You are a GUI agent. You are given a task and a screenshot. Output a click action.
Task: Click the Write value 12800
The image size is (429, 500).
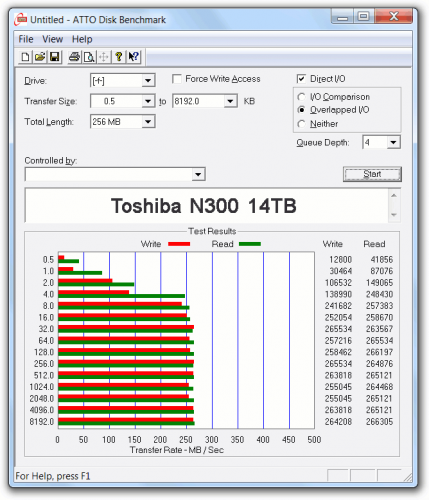[x=340, y=259]
